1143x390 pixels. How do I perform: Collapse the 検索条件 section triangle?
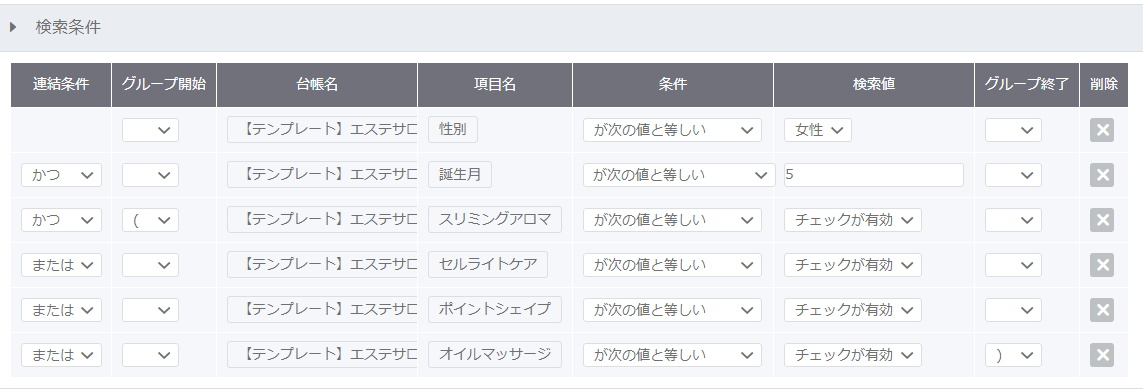13,28
